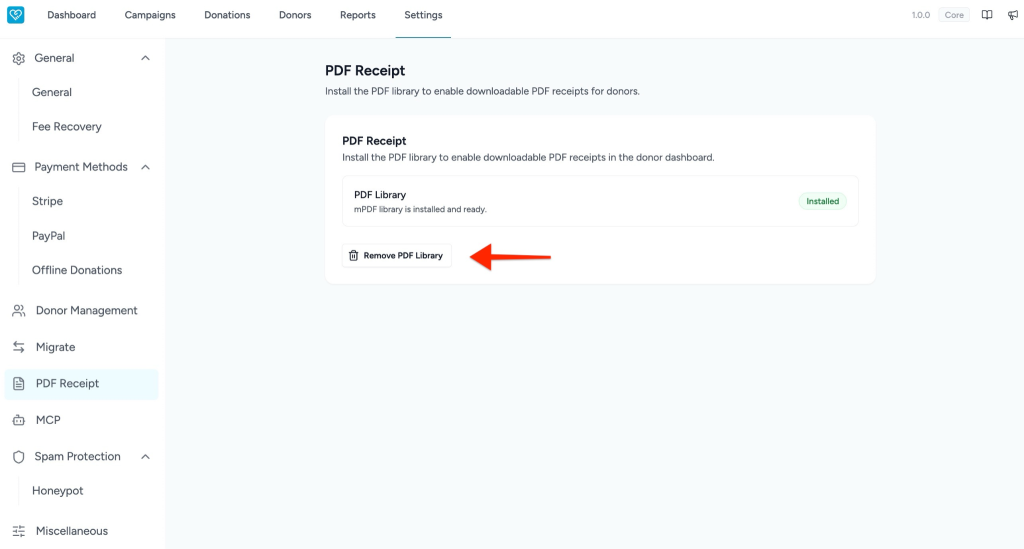Open Fee Recovery settings
This screenshot has width=1024, height=549.
point(67,127)
